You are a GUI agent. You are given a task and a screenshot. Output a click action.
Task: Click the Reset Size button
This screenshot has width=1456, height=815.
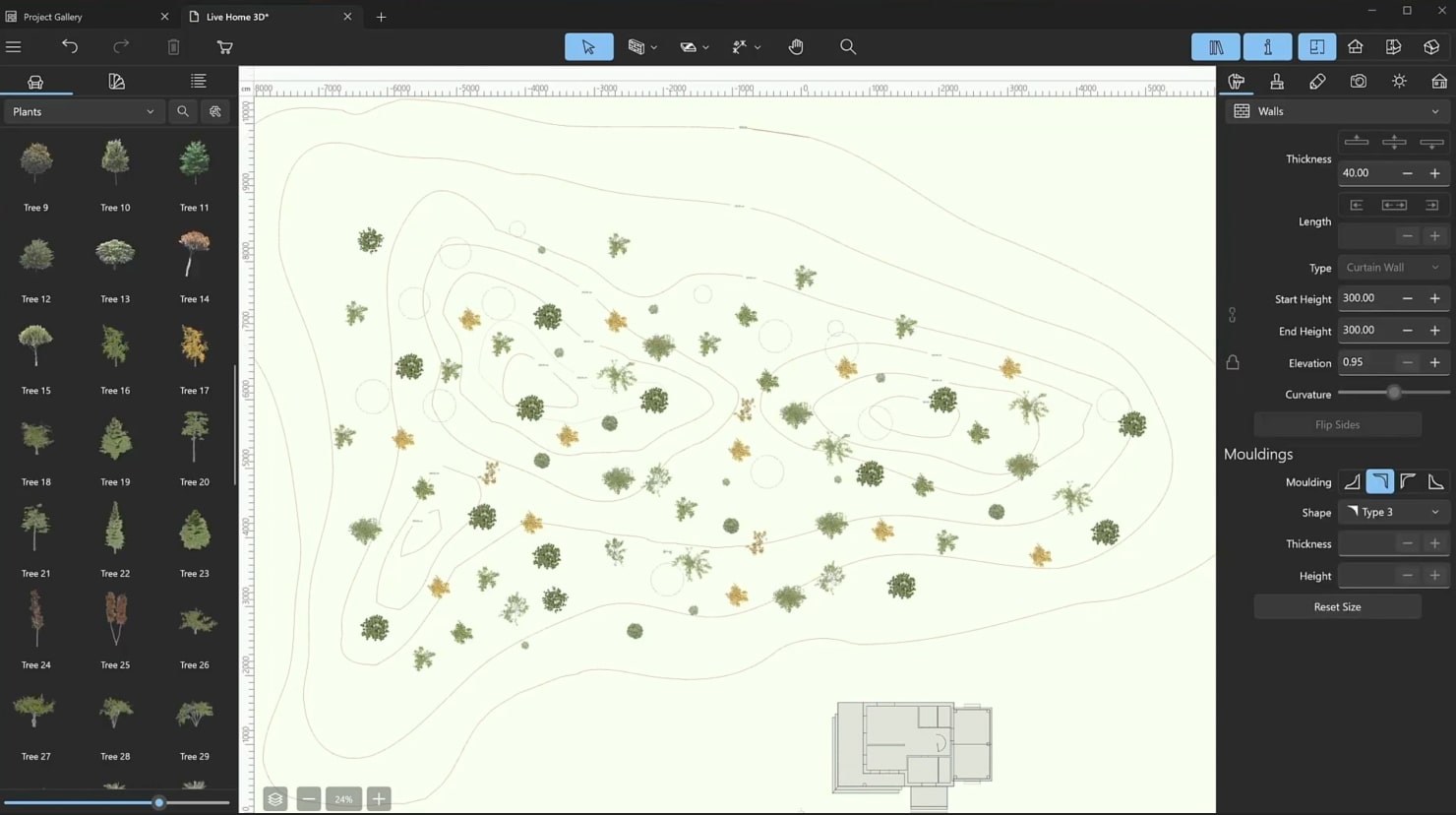coord(1337,606)
